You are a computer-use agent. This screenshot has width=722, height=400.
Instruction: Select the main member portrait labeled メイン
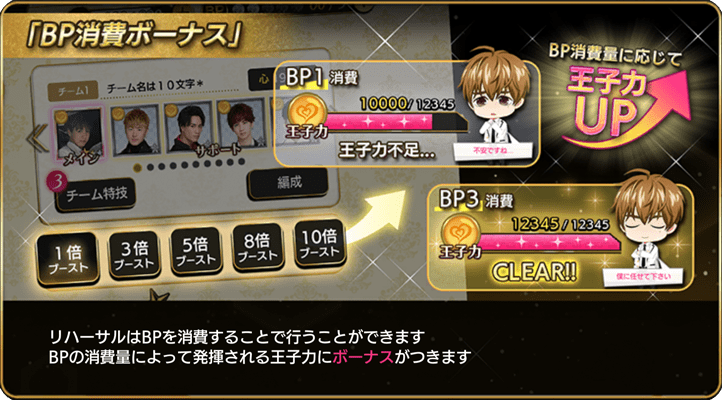pyautogui.click(x=79, y=134)
